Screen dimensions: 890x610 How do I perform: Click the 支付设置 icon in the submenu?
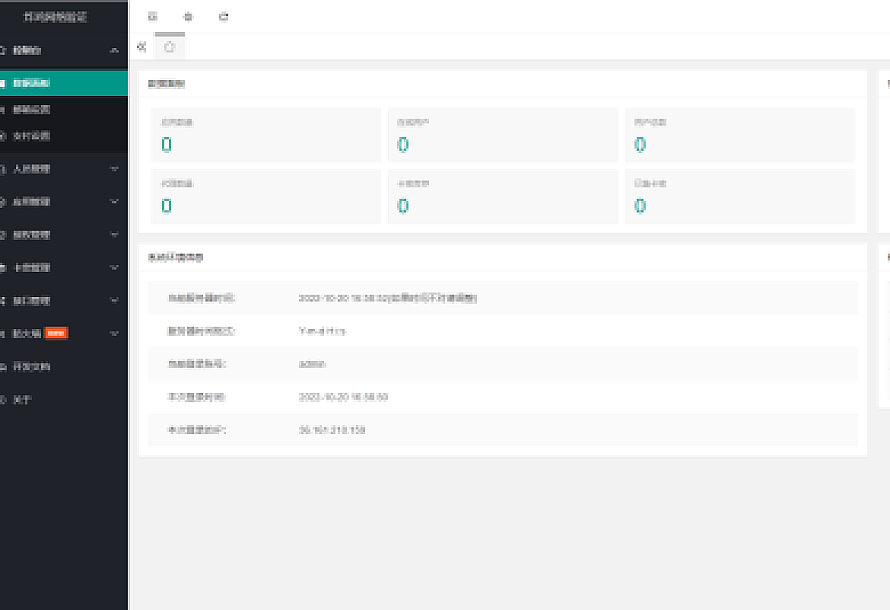click(x=3, y=136)
